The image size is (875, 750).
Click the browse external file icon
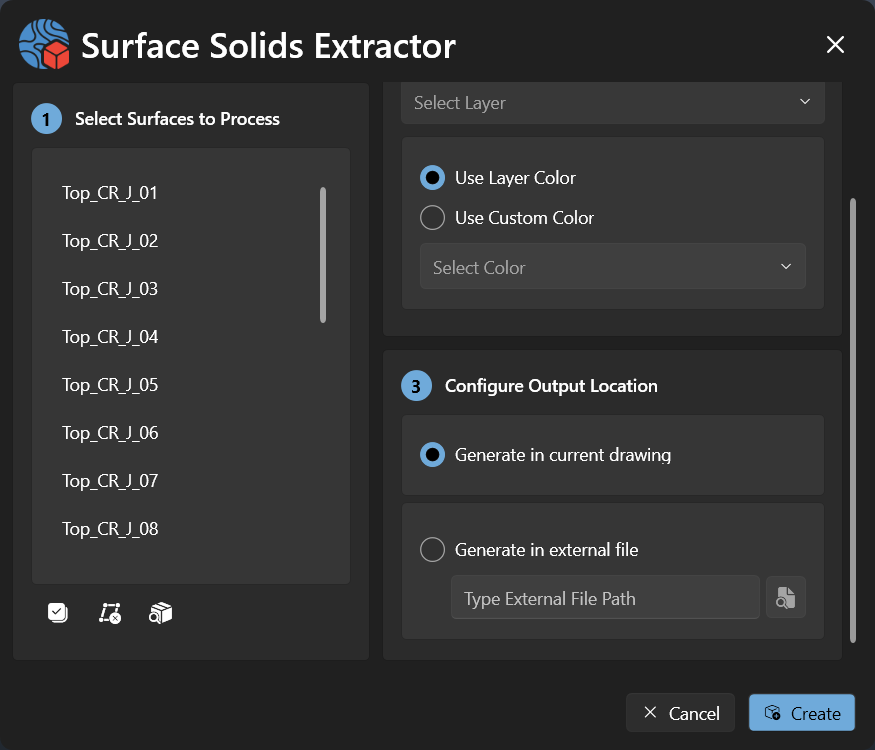[786, 598]
